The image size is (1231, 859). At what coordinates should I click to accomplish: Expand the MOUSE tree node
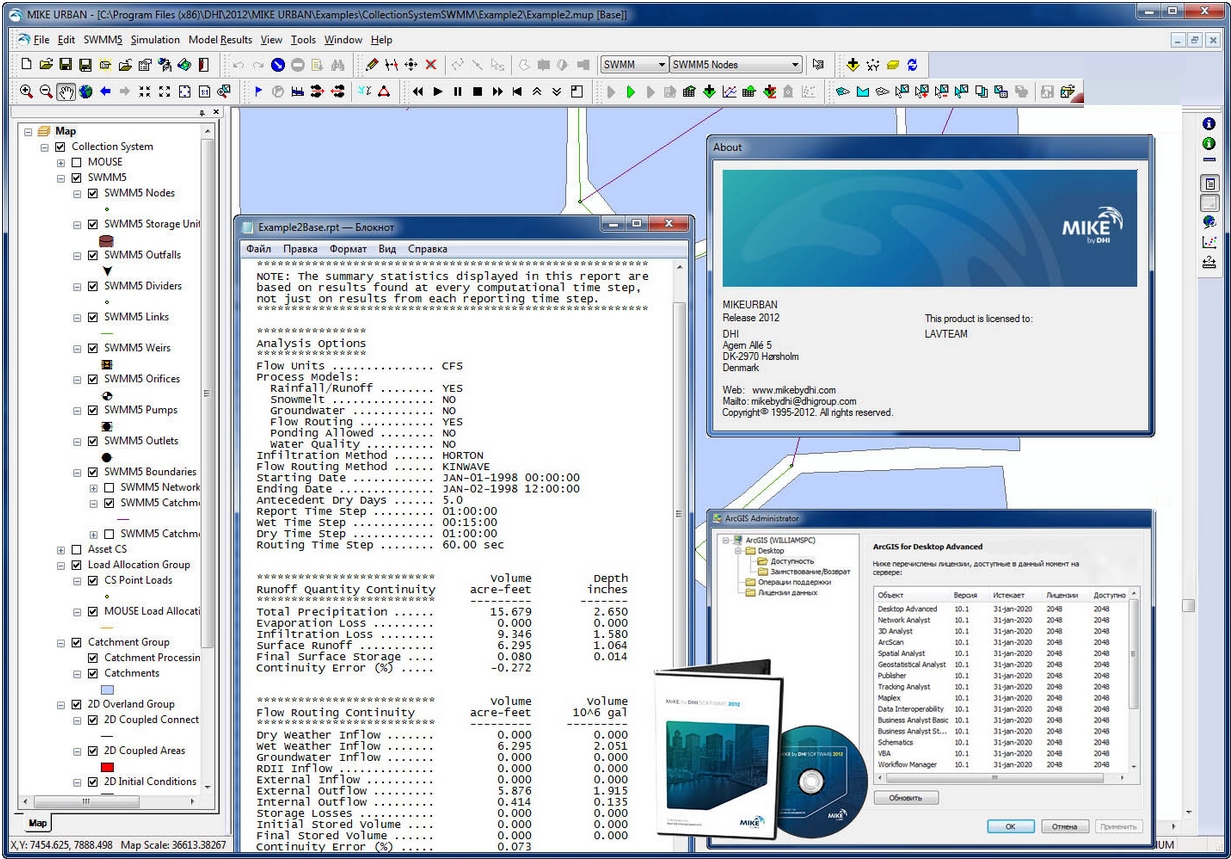[61, 162]
